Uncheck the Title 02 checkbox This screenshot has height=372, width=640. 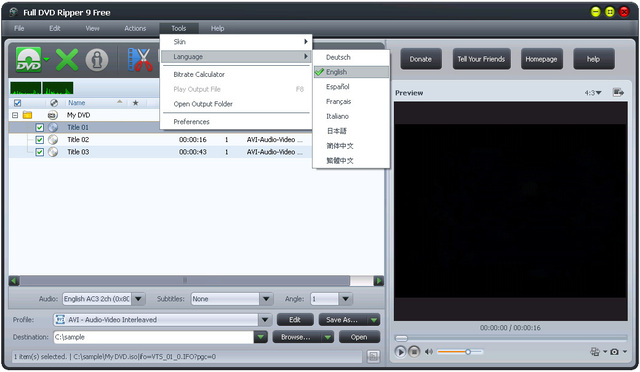40,140
